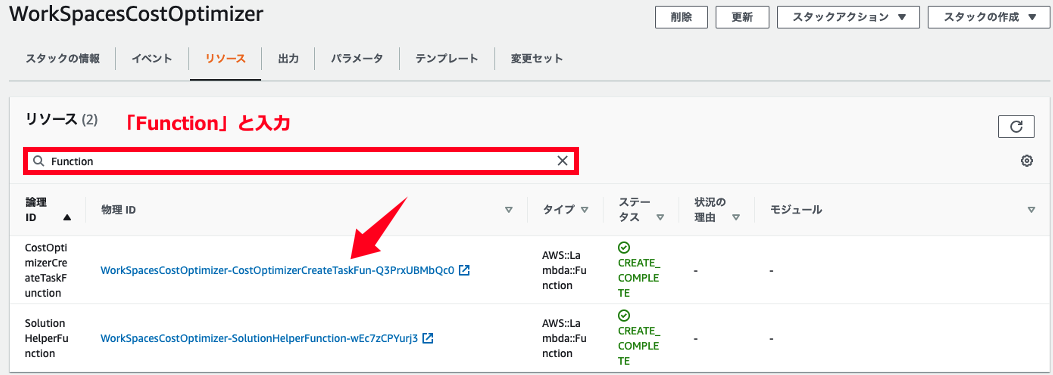Open the スタックアクション dropdown
Screen dimensions: 1053x375
tap(848, 17)
